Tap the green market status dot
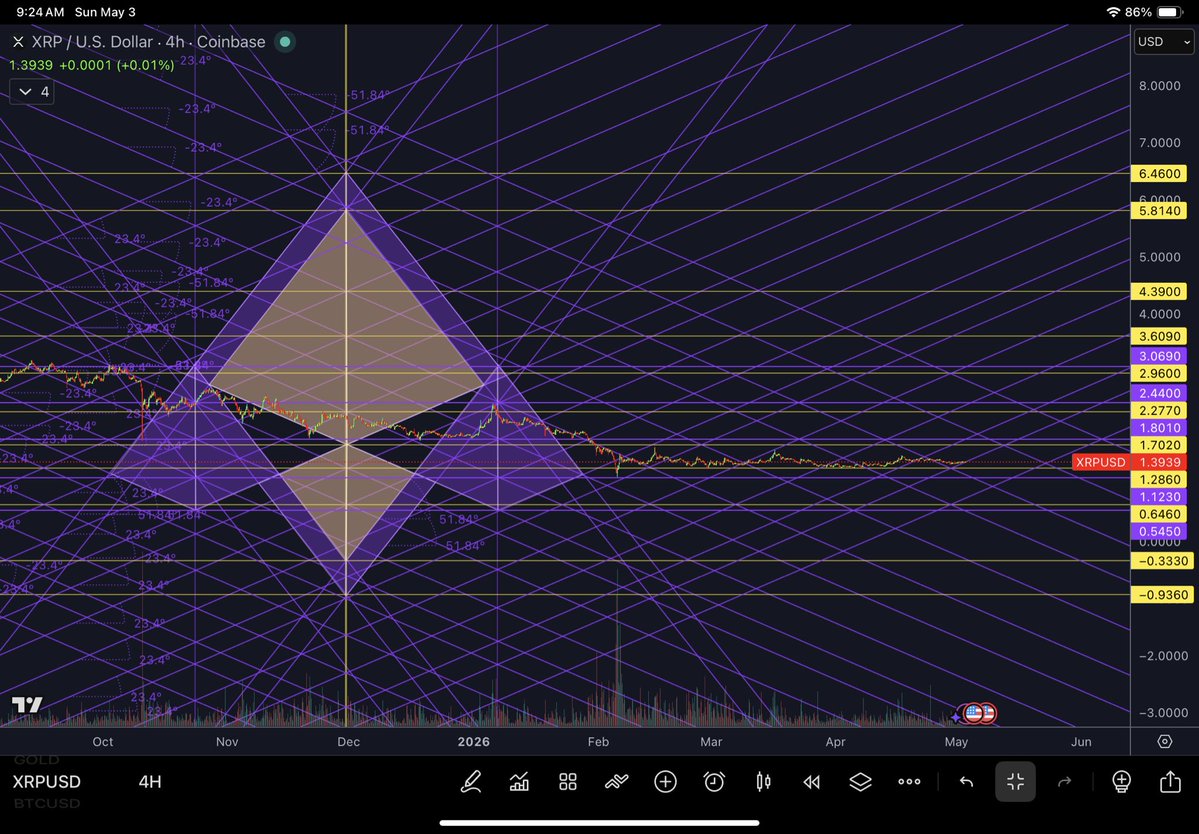Viewport: 1199px width, 834px height. point(285,41)
